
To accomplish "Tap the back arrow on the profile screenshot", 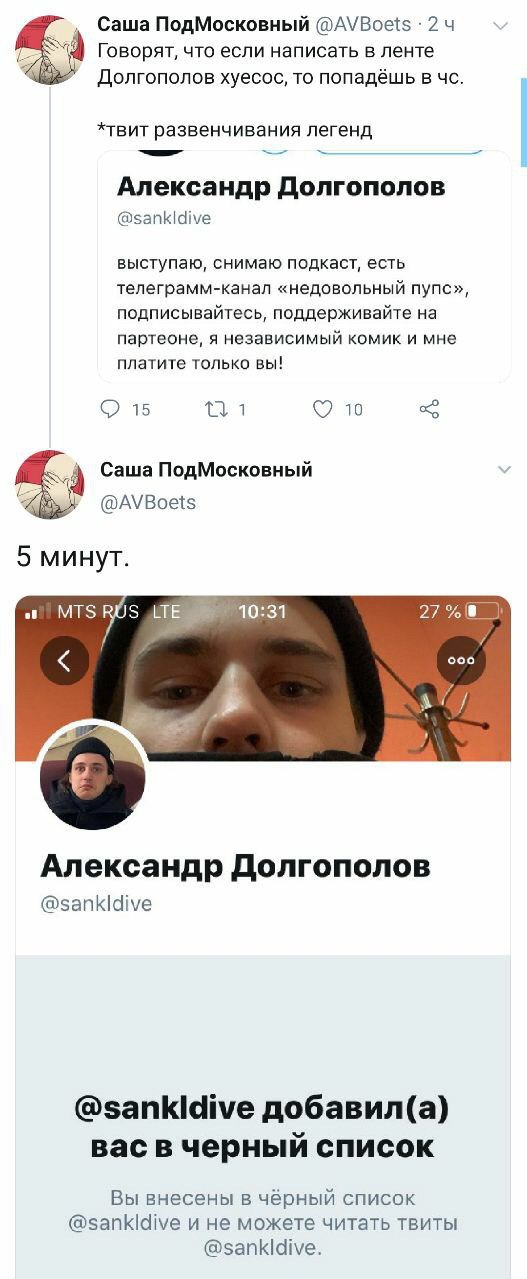I will coord(65,660).
